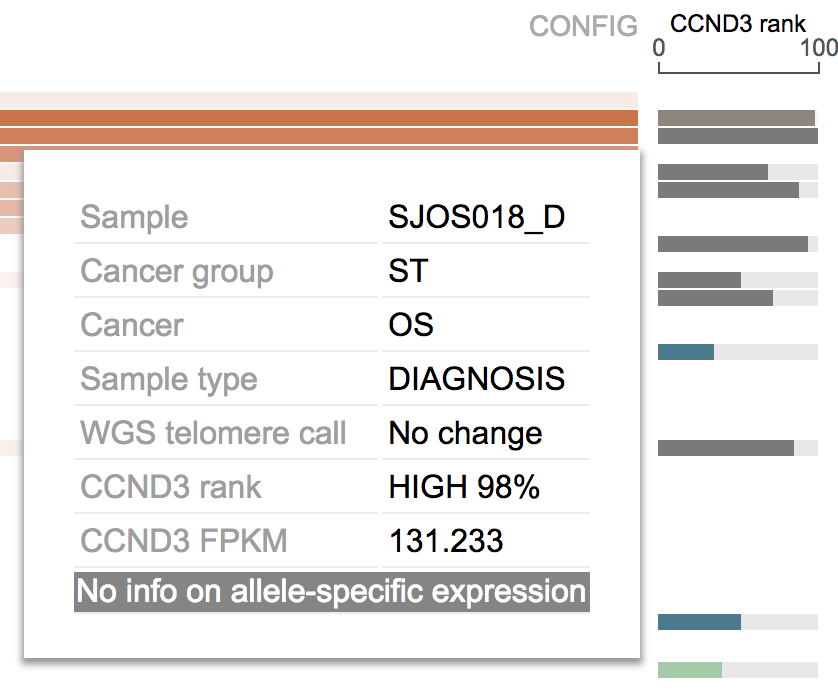Click the Cancer group ST value
This screenshot has width=838, height=694.
click(408, 271)
